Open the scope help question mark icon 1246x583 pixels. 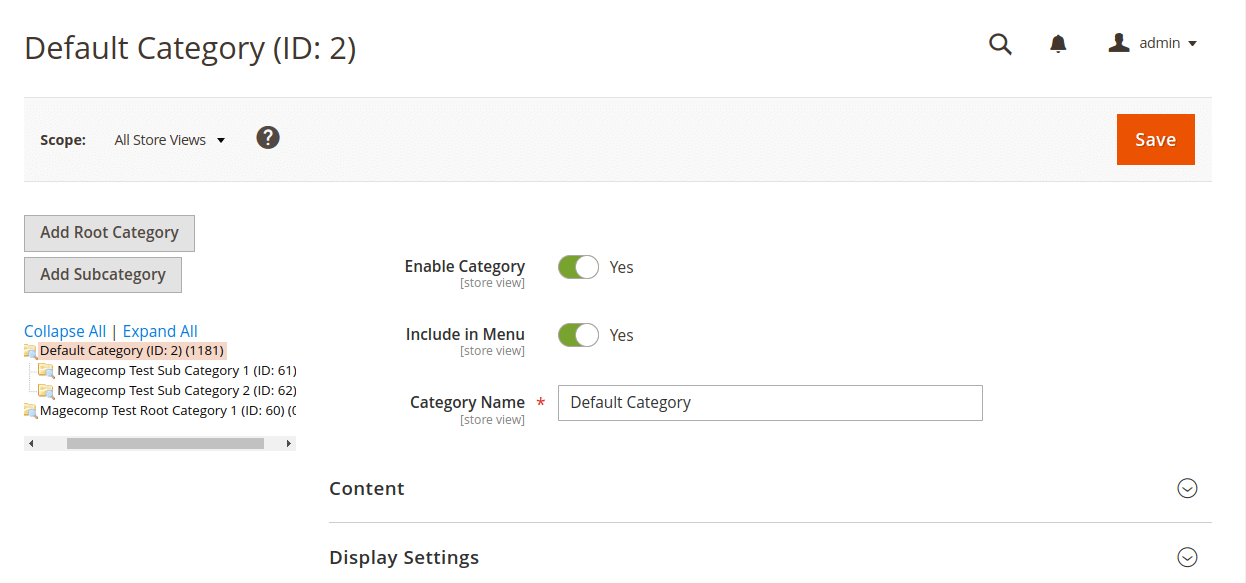[x=267, y=138]
